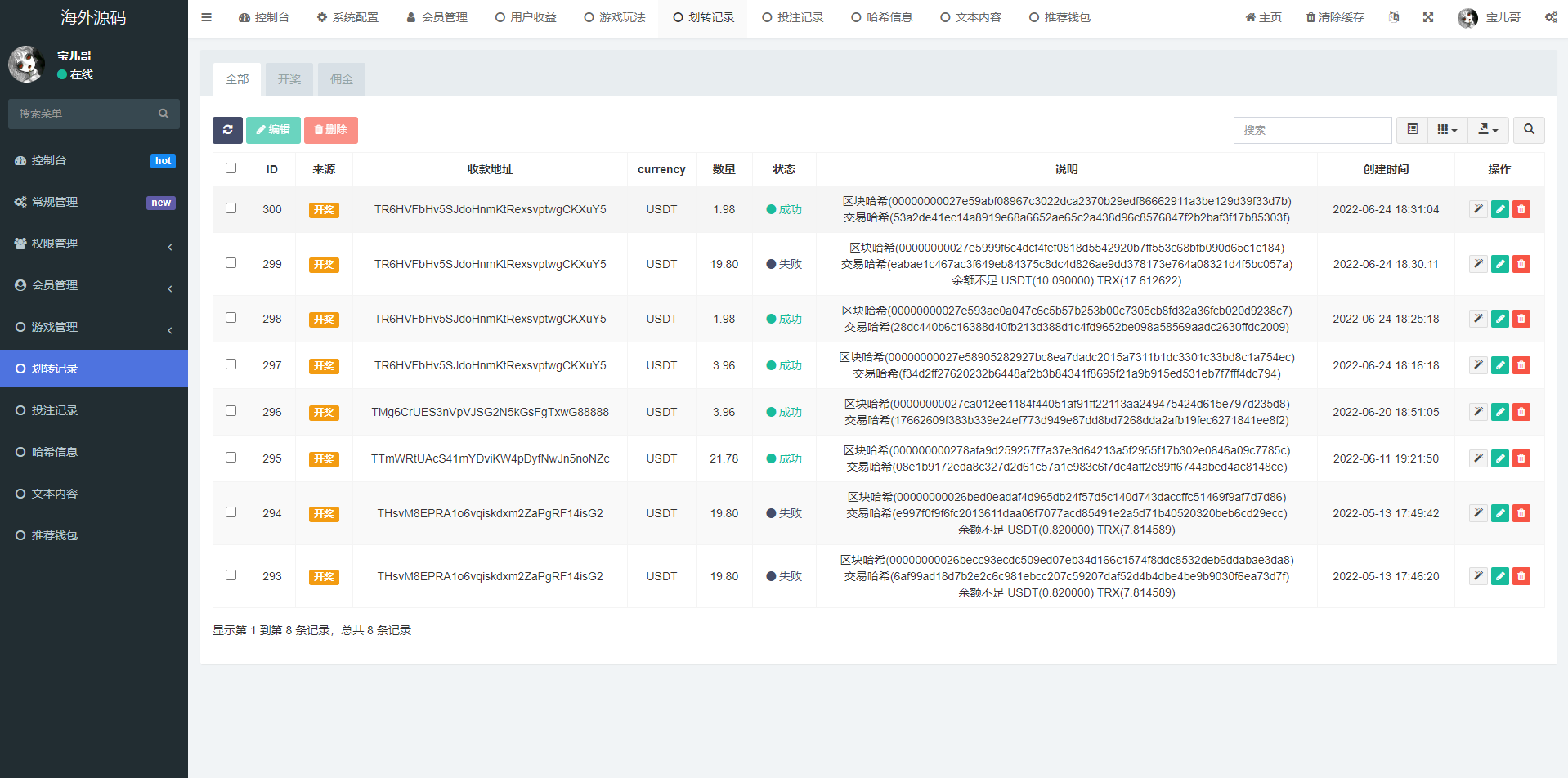Viewport: 1568px width, 778px height.
Task: Open the columns visibility dropdown
Action: click(1447, 130)
